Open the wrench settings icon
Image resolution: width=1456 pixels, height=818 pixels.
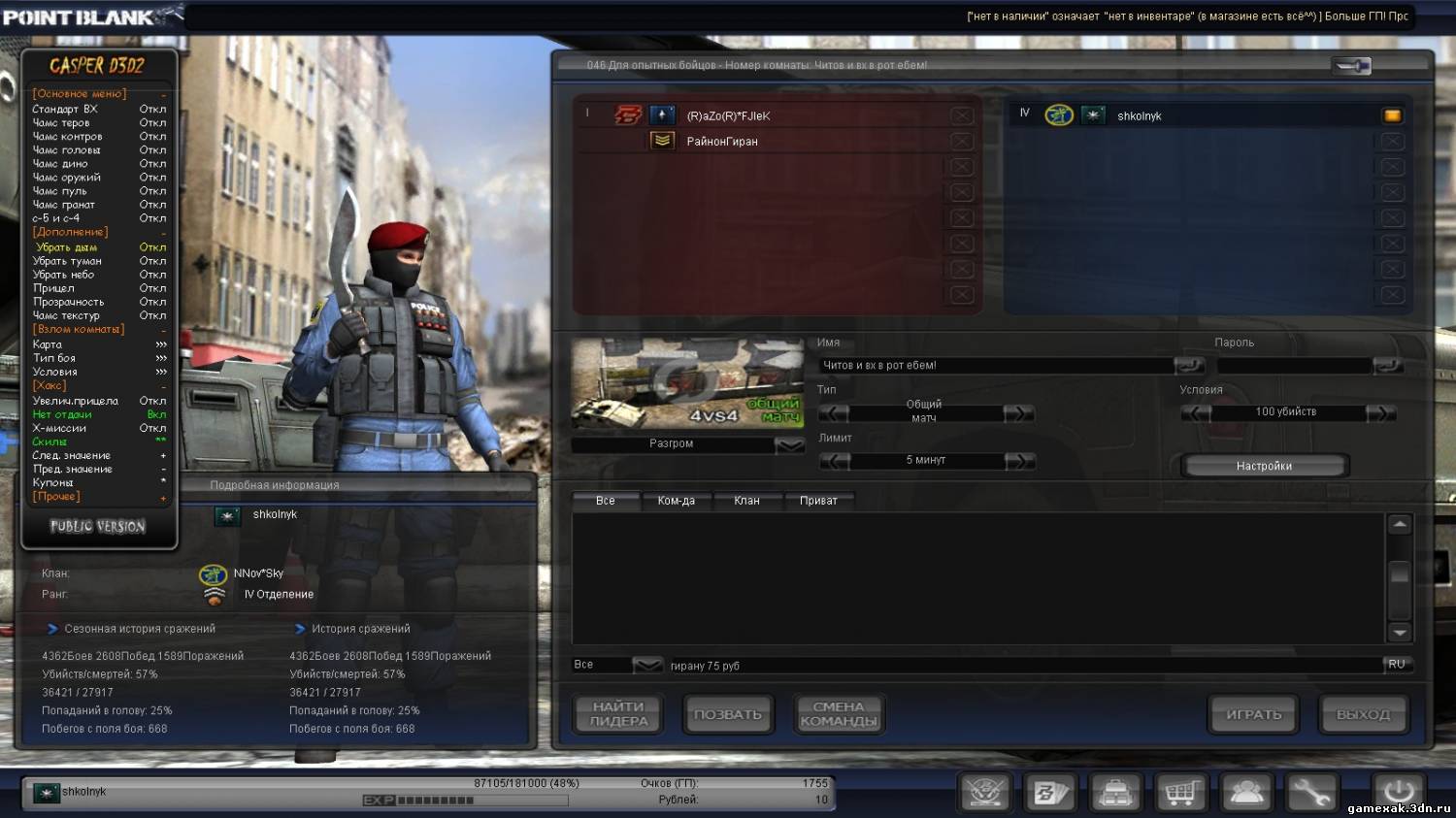tap(1311, 793)
